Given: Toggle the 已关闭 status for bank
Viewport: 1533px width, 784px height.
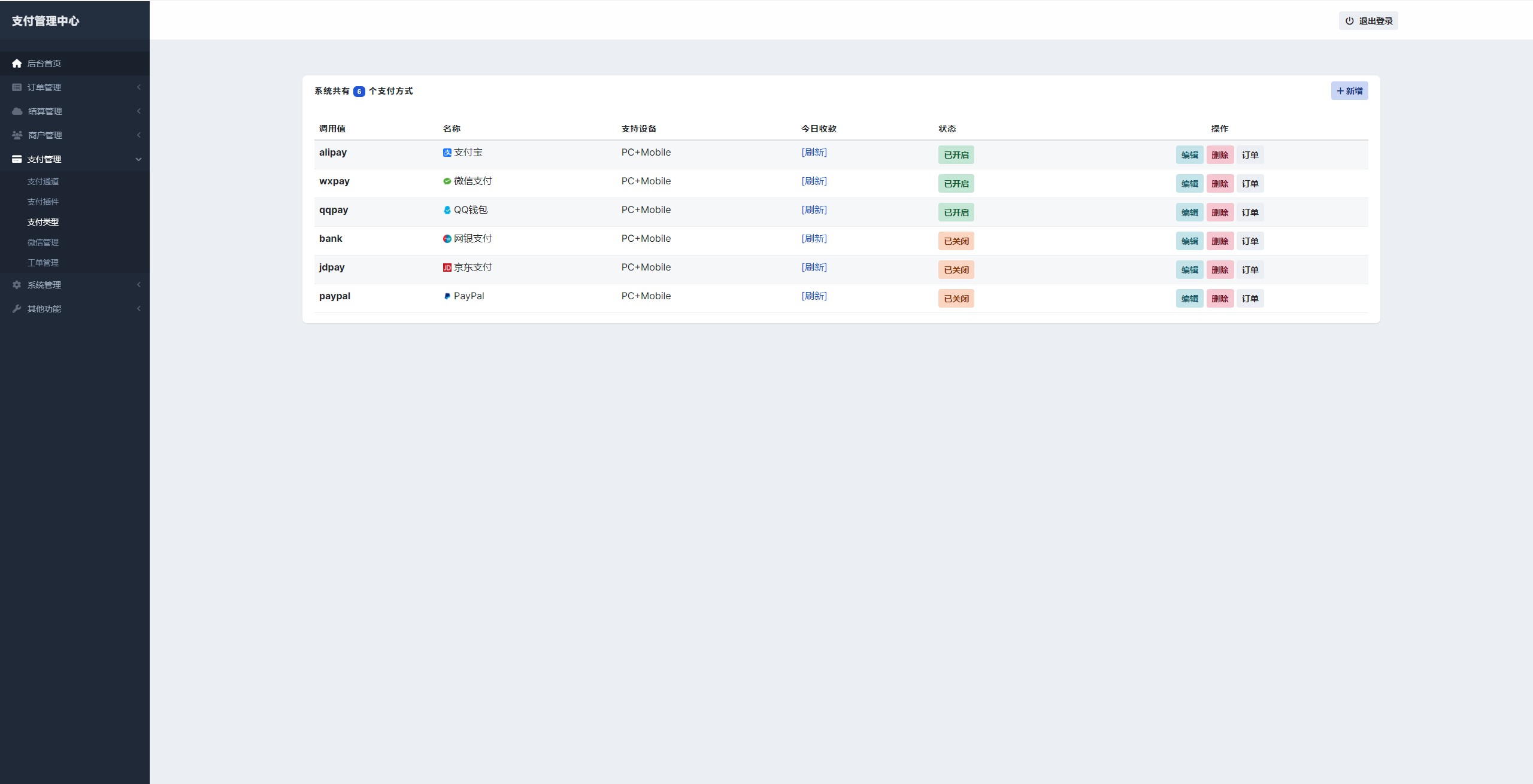Looking at the screenshot, I should (956, 241).
